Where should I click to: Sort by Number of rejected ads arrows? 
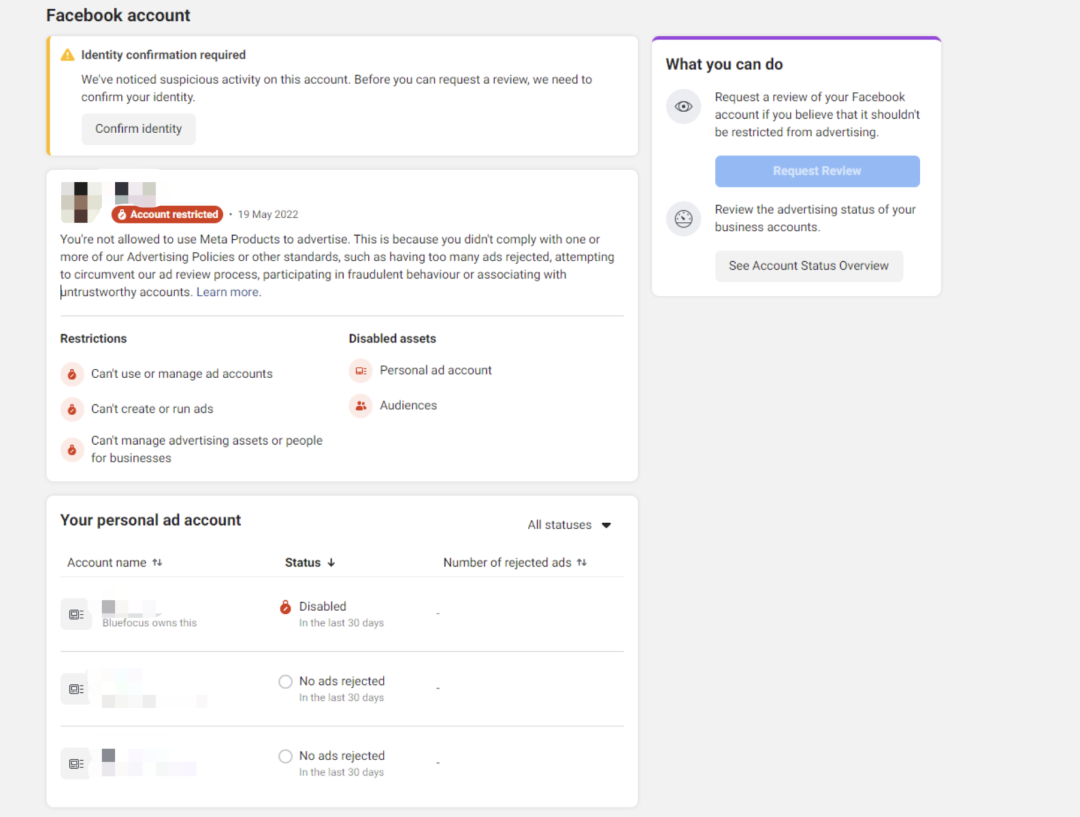pyautogui.click(x=582, y=563)
